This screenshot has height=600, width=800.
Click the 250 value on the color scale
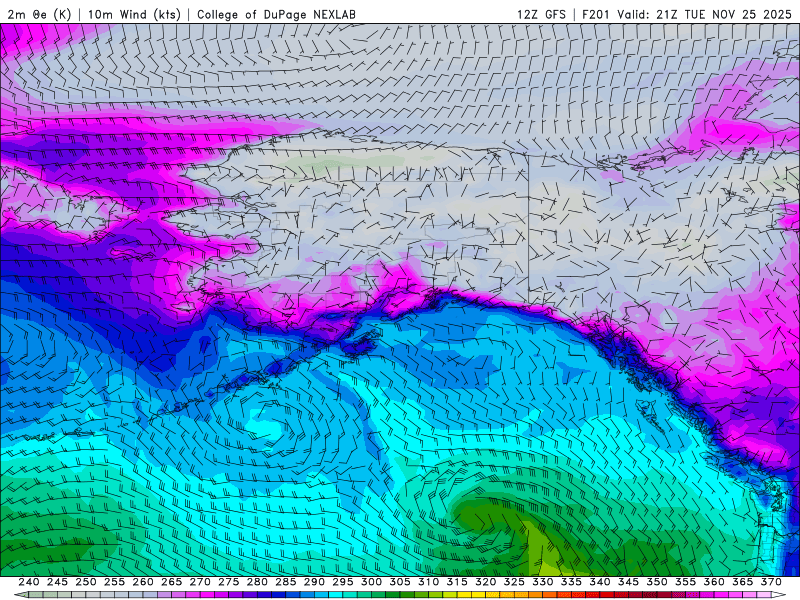86,582
